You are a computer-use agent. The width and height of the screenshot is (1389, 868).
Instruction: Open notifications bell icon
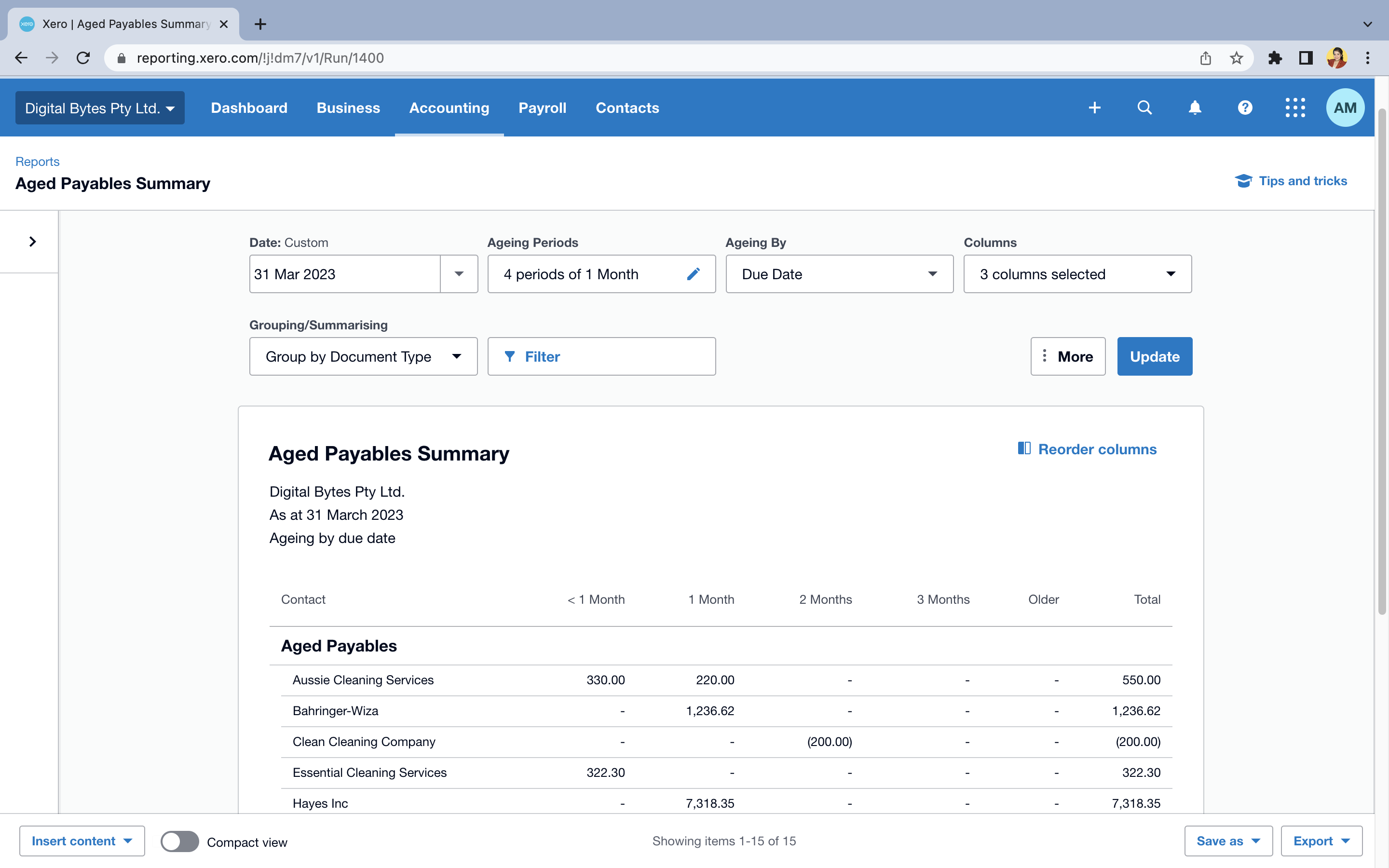1195,108
